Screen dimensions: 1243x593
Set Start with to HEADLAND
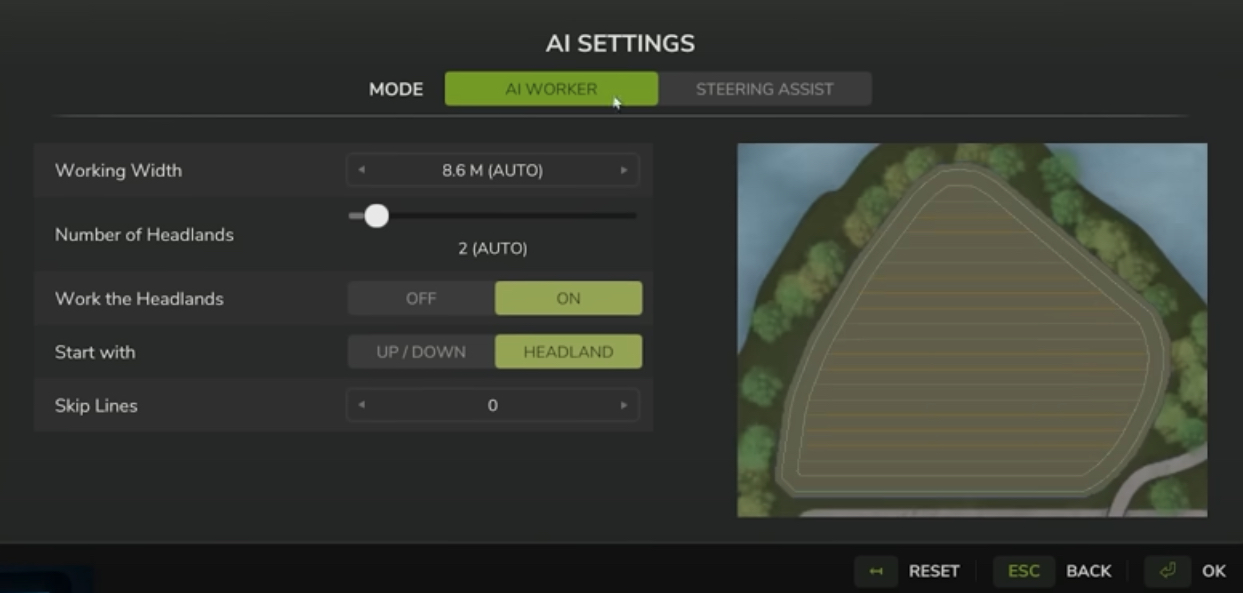[x=568, y=352]
